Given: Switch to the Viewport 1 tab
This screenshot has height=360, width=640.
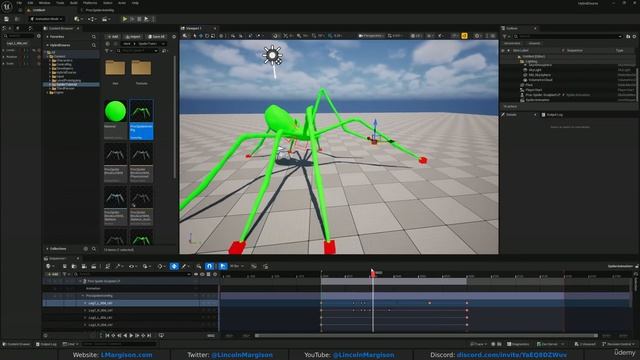Looking at the screenshot, I should click(x=194, y=28).
